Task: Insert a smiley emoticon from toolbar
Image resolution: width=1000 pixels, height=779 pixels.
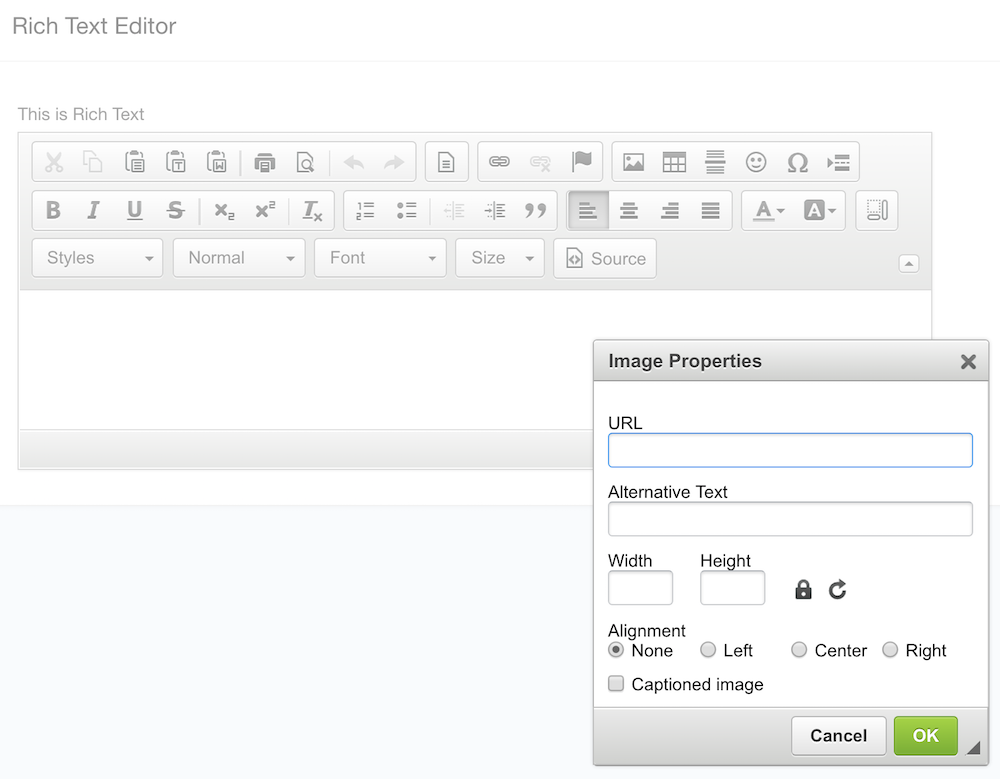Action: (x=756, y=162)
